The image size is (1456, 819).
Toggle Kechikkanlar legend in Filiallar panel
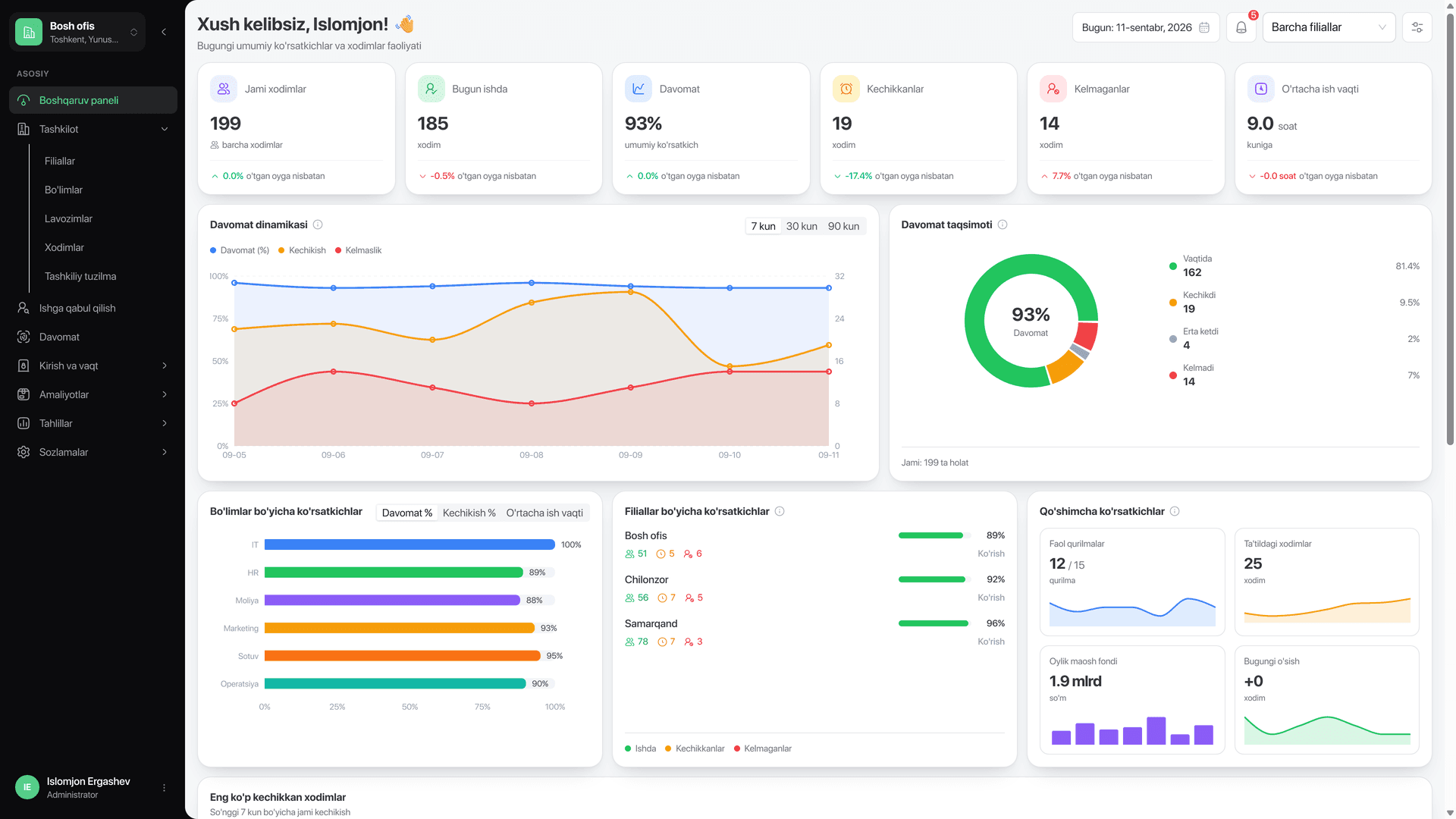(x=695, y=748)
